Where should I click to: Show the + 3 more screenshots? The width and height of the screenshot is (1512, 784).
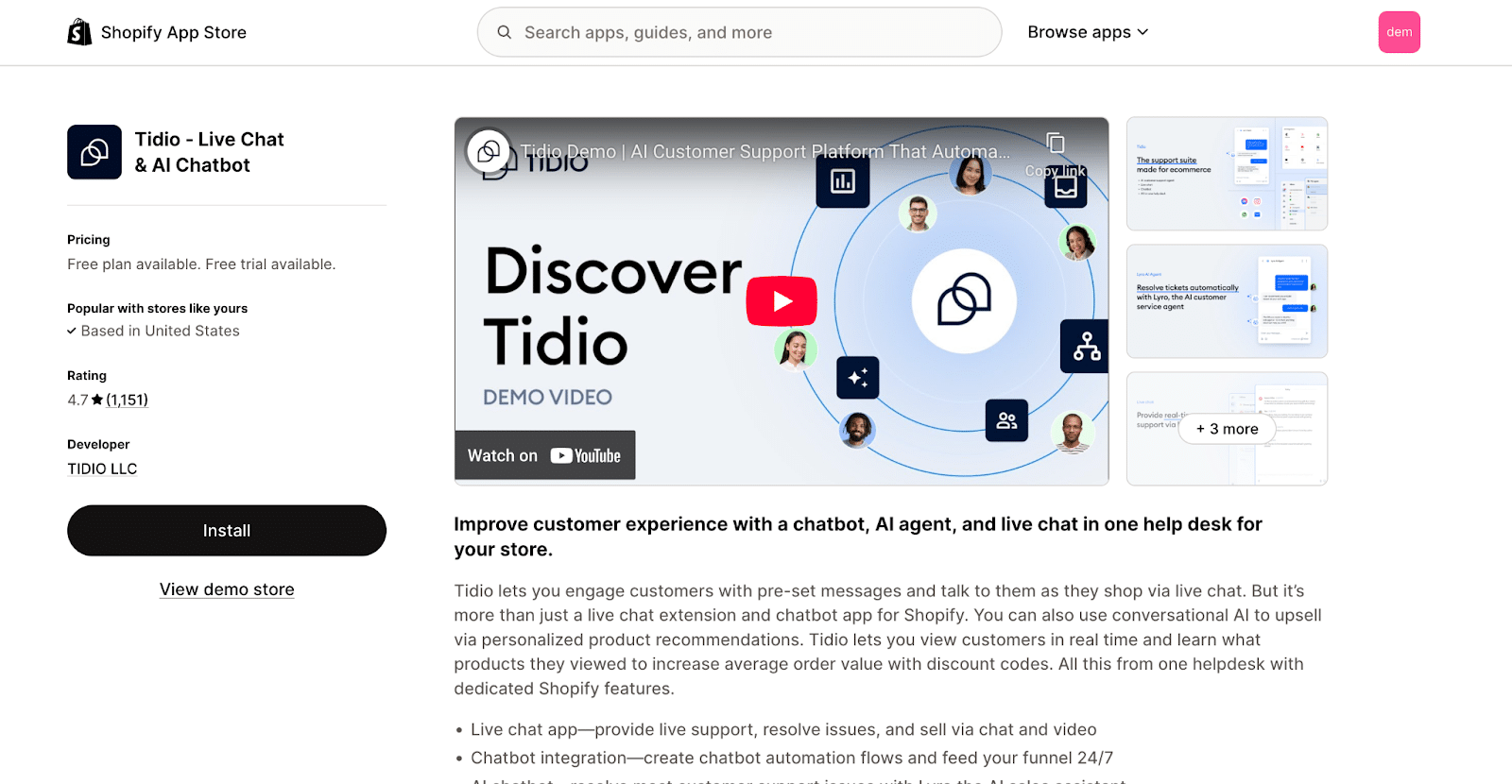pos(1227,429)
